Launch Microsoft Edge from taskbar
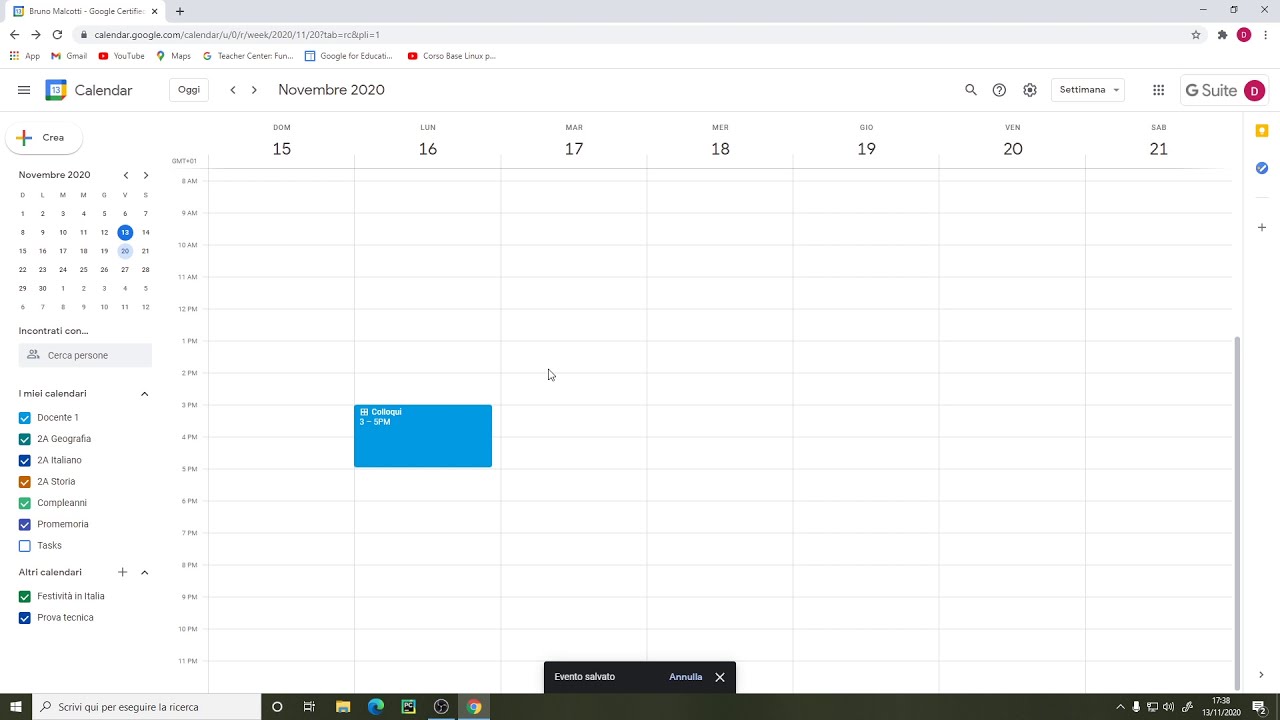 376,707
